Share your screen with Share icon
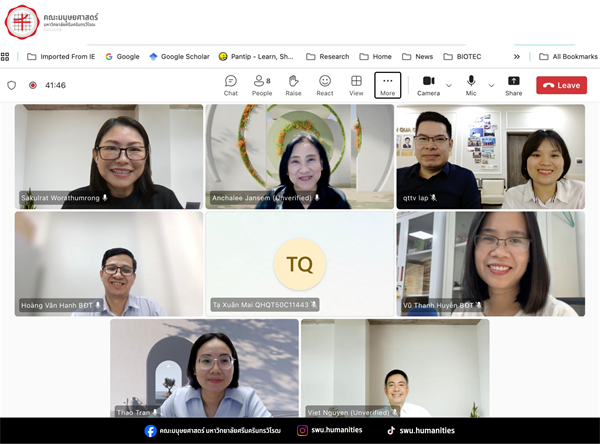600x444 pixels. (513, 85)
